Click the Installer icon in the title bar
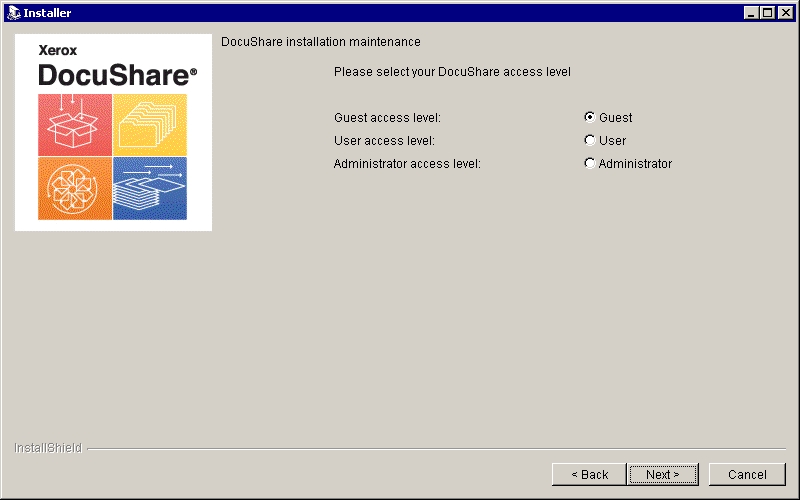Screen dimensions: 800x500 [x=13, y=13]
